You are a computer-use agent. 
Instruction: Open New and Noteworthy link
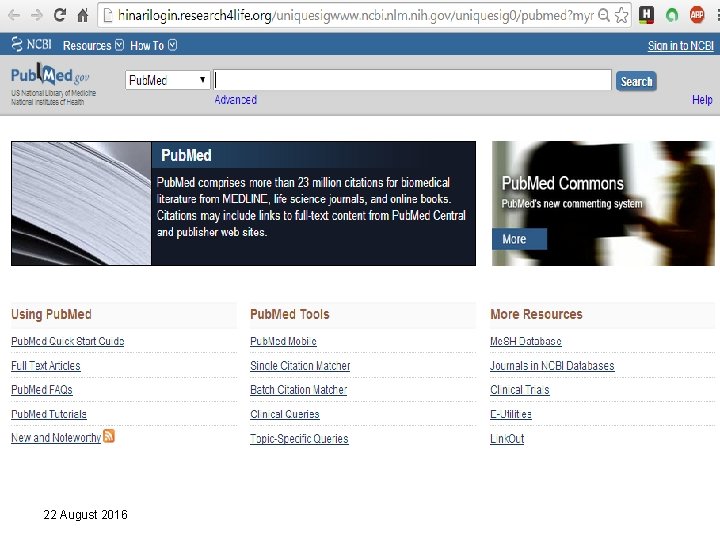coord(56,438)
